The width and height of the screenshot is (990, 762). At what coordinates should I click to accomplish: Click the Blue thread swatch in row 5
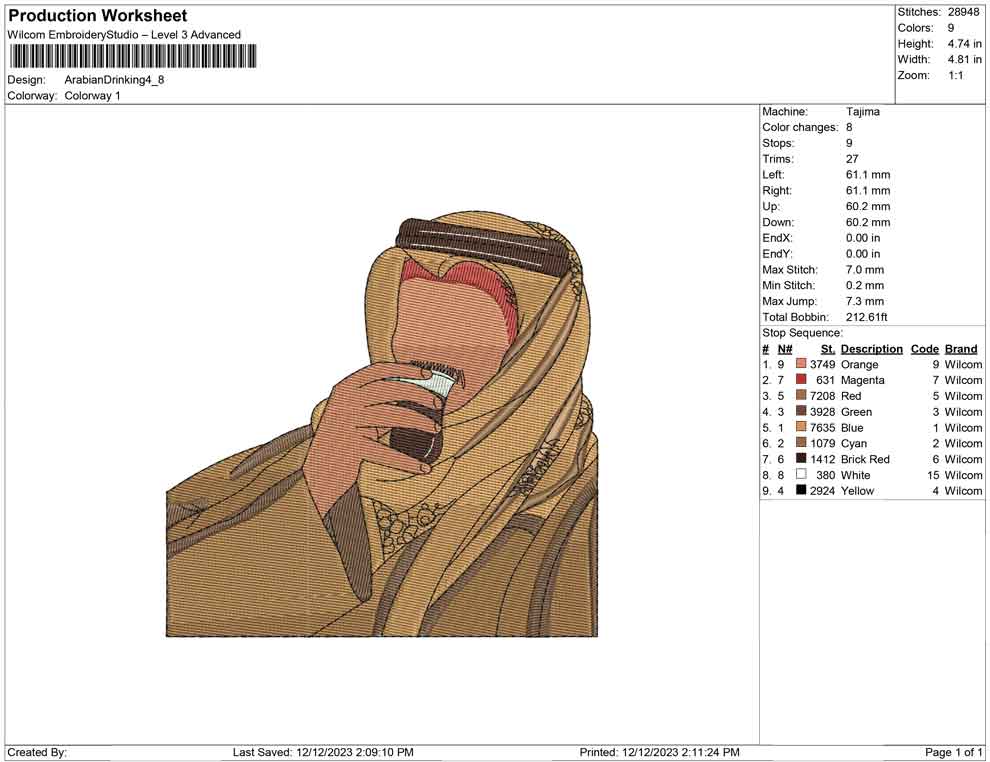(801, 427)
